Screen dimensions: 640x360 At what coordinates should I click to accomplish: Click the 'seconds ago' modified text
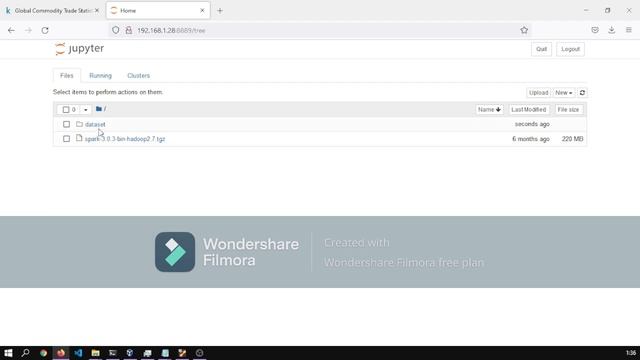coord(532,124)
